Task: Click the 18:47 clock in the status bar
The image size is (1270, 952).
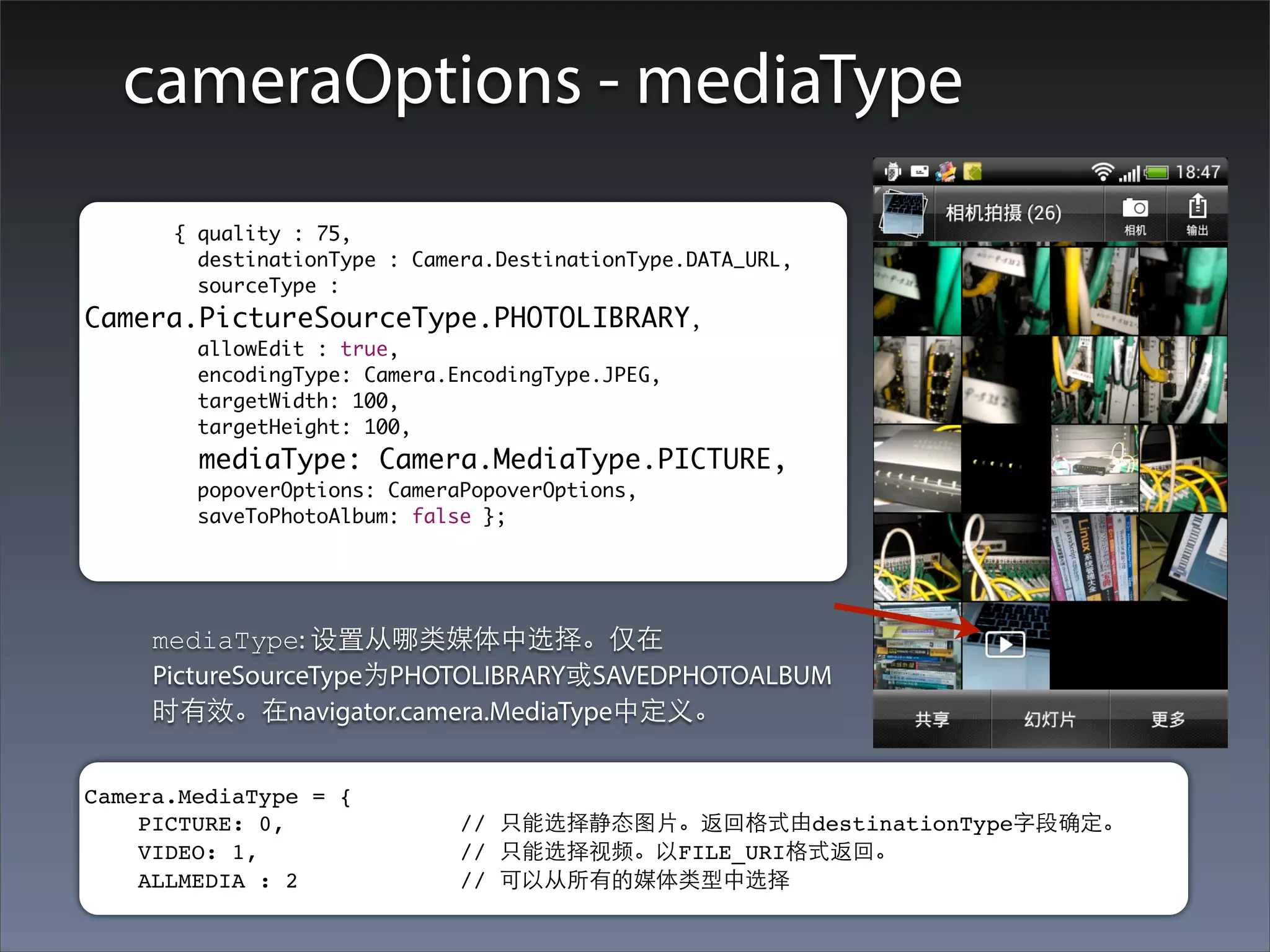Action: click(x=1198, y=172)
